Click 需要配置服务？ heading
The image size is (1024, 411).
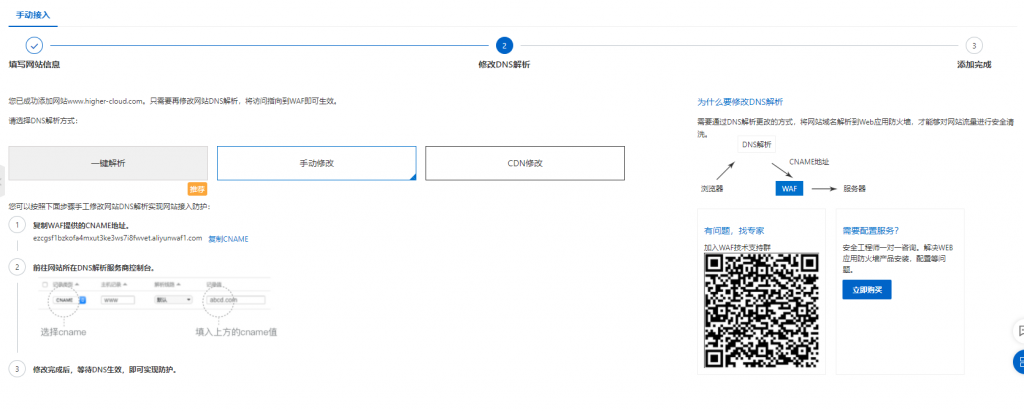click(x=871, y=231)
